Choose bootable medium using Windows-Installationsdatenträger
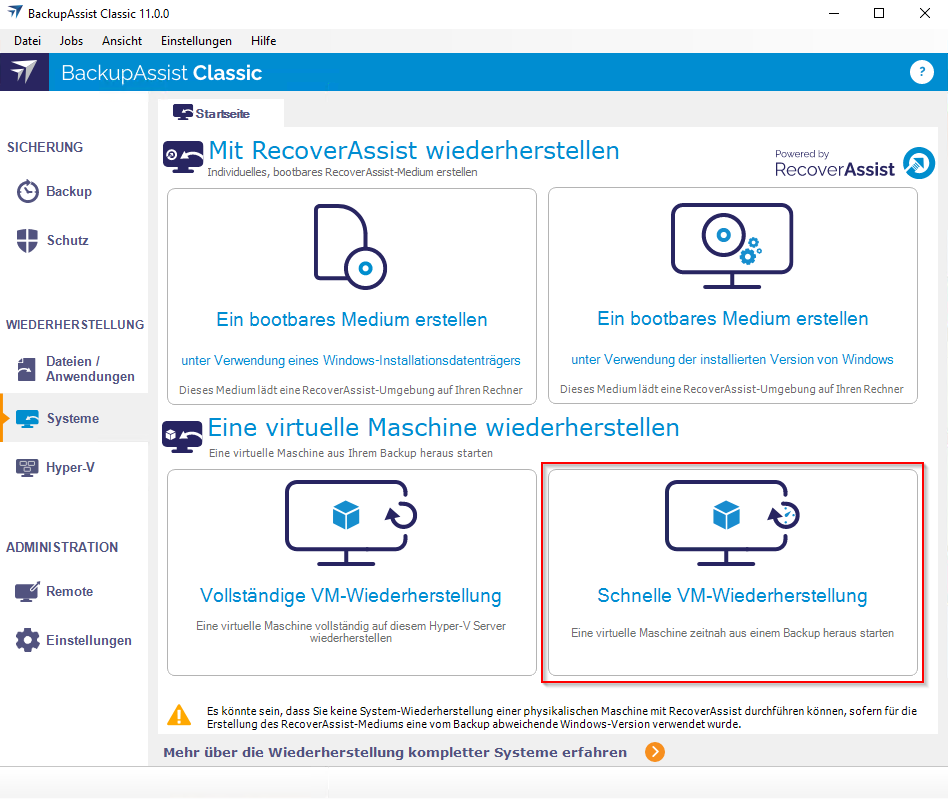The width and height of the screenshot is (948, 799). click(351, 296)
